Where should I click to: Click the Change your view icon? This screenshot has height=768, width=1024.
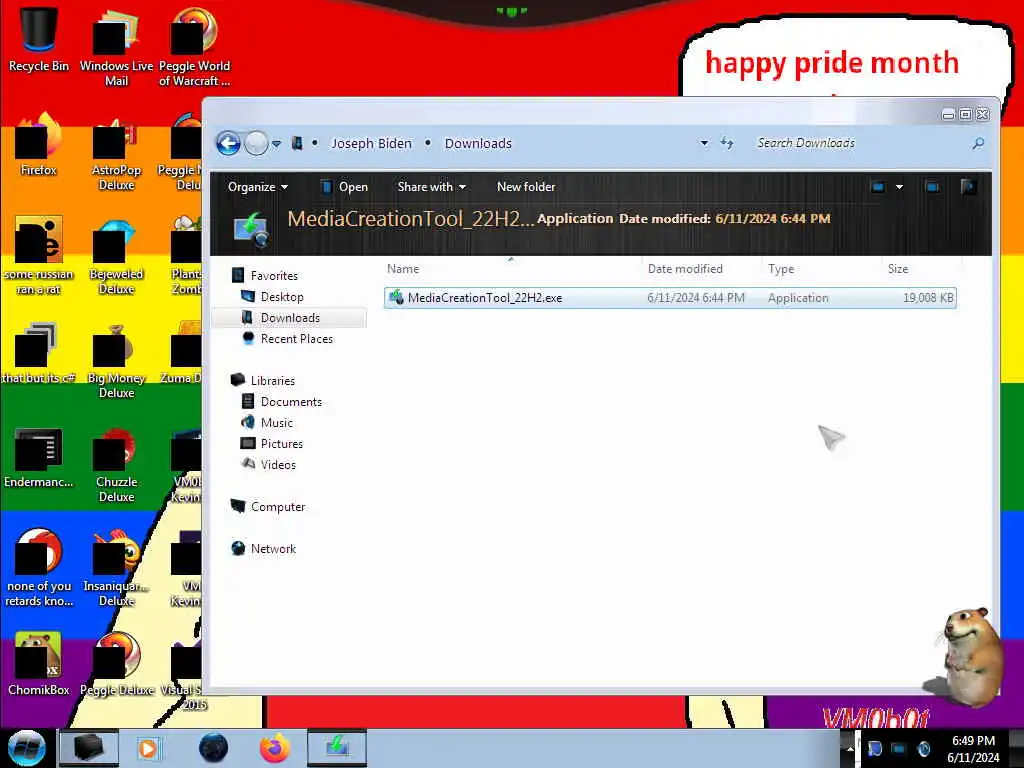(878, 187)
